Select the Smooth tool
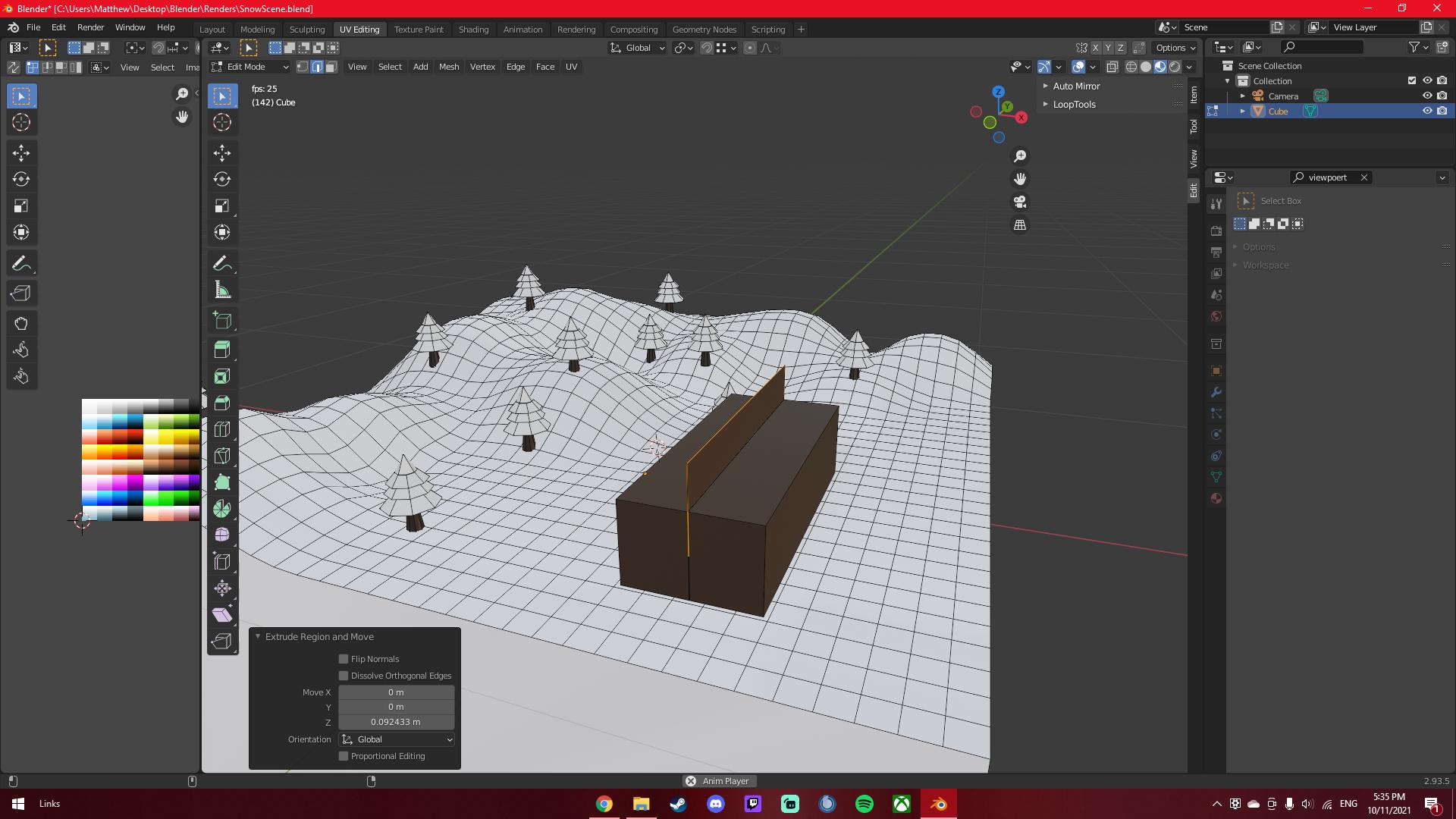This screenshot has height=819, width=1456. [x=222, y=535]
